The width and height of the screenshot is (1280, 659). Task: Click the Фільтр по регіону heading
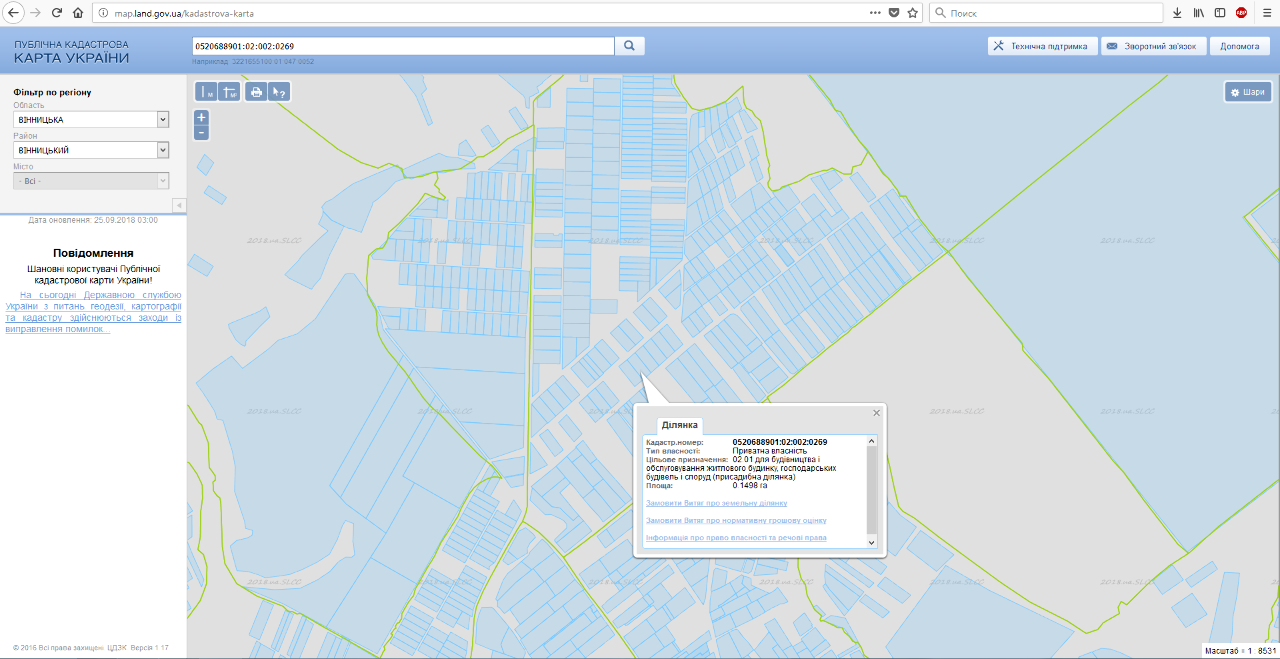tap(53, 92)
